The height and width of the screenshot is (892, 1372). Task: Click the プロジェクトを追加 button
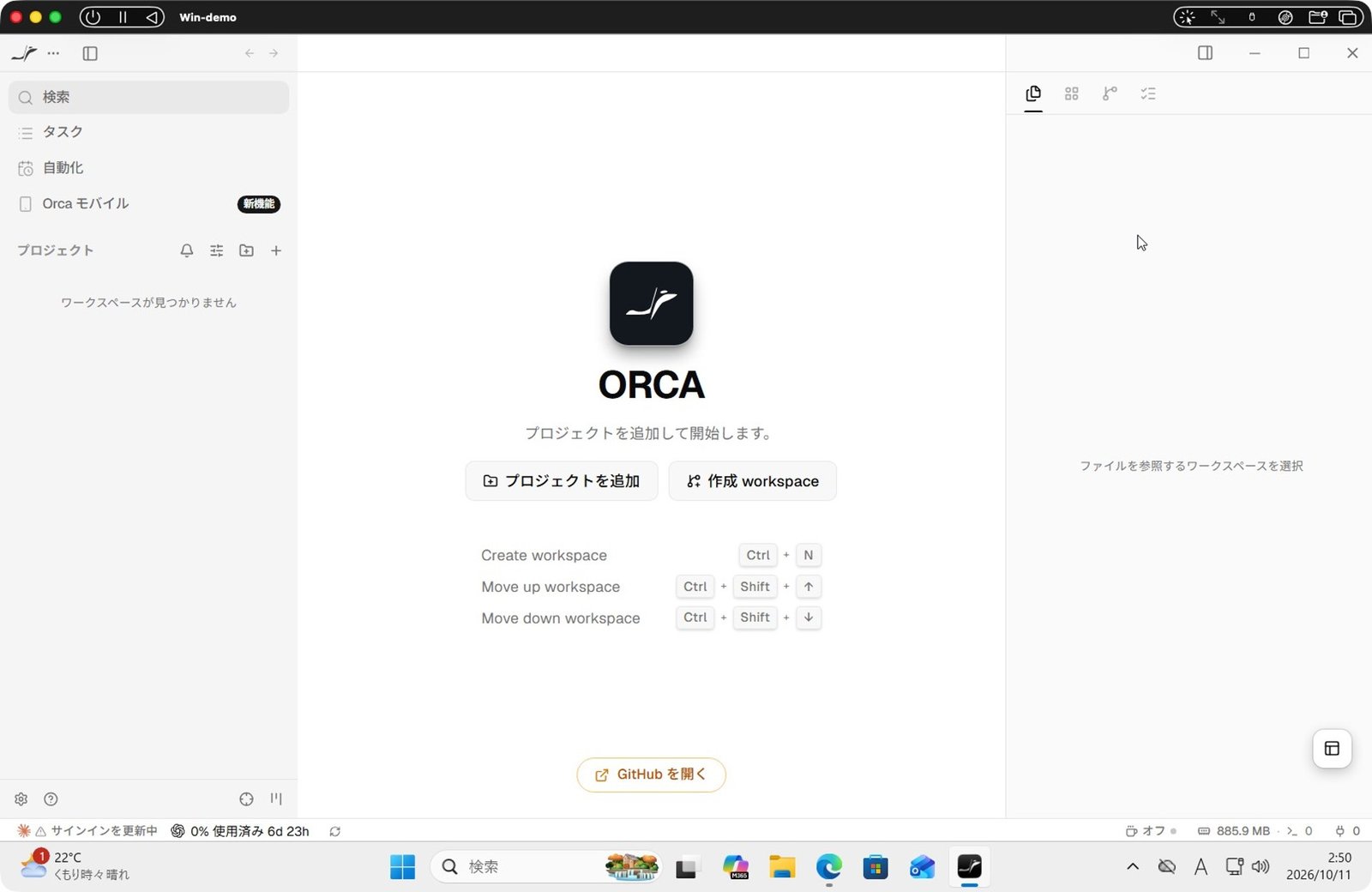pos(562,481)
